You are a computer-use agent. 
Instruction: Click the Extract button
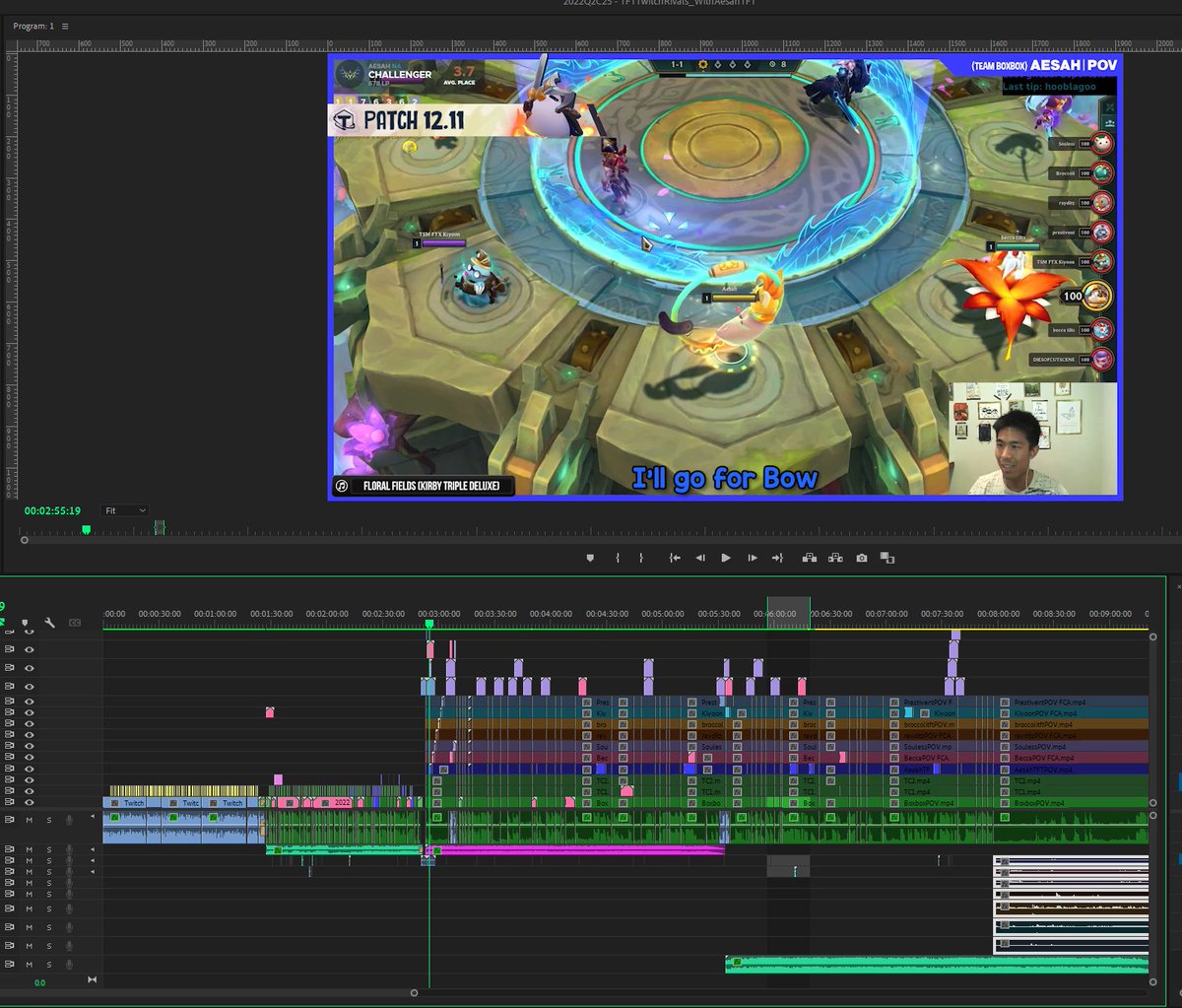click(x=835, y=558)
